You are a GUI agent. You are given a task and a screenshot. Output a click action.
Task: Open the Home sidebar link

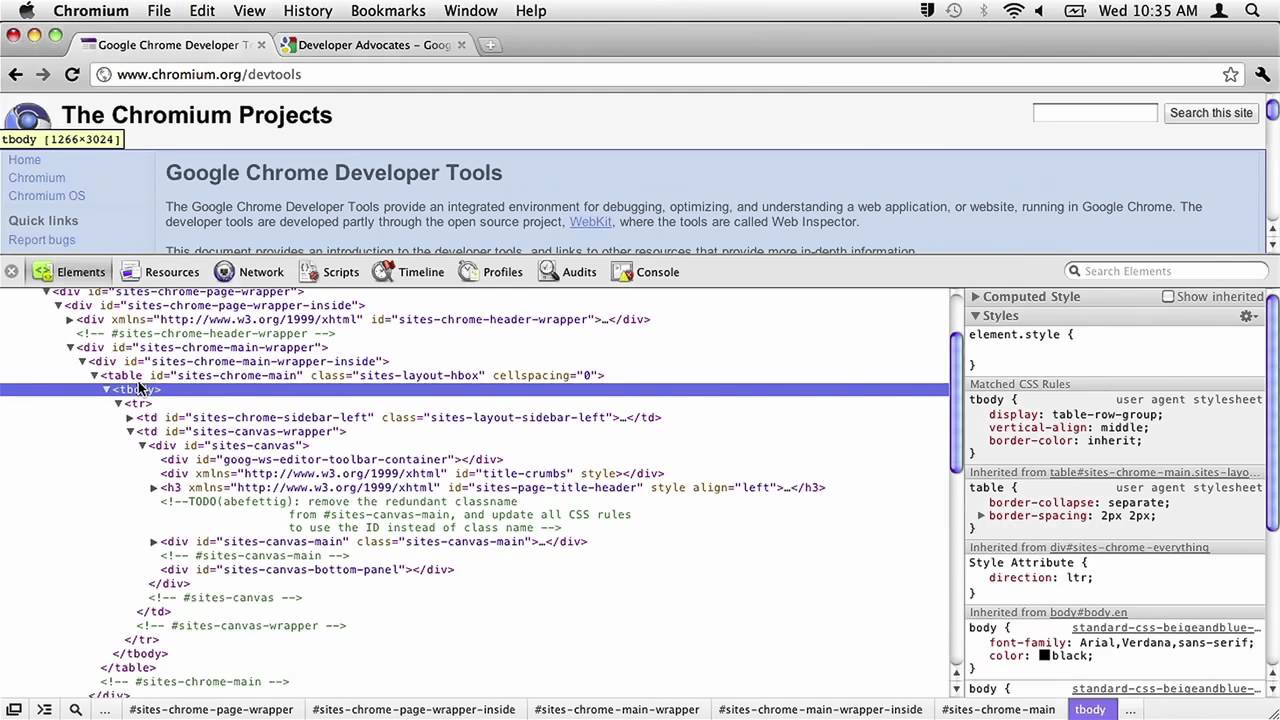[25, 160]
